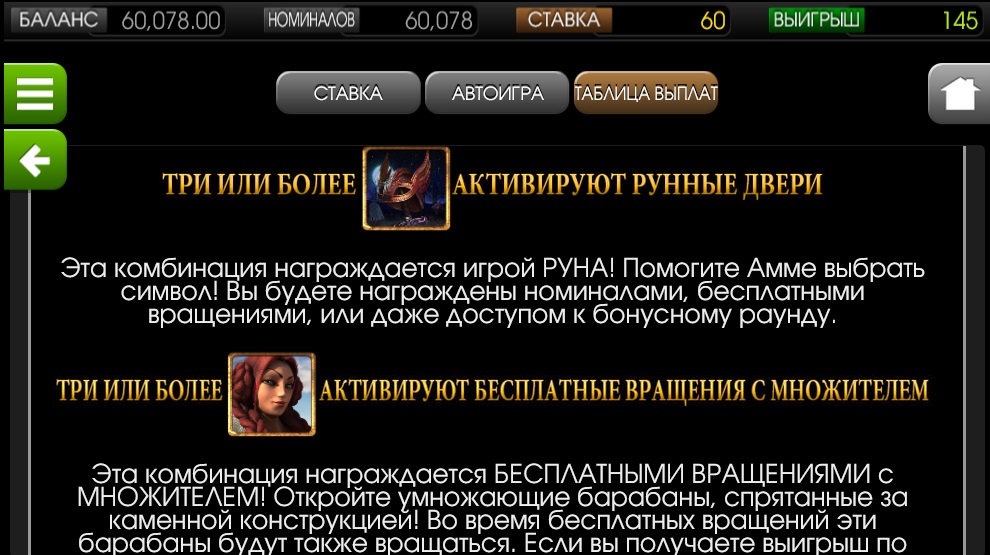Click the green ВЫИГРЫШ label
The height and width of the screenshot is (555, 990).
click(x=816, y=20)
